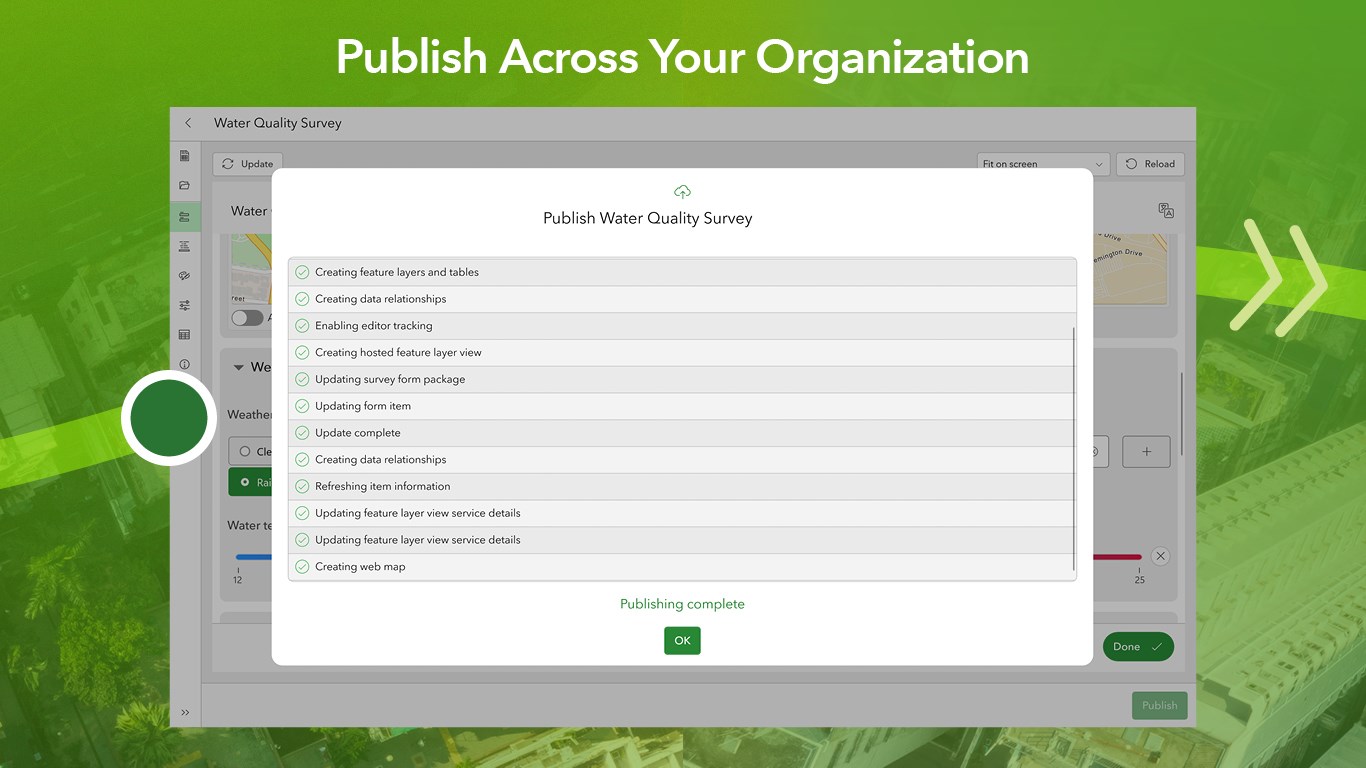Viewport: 1366px width, 768px height.
Task: Click the language translation icon
Action: (x=1166, y=210)
